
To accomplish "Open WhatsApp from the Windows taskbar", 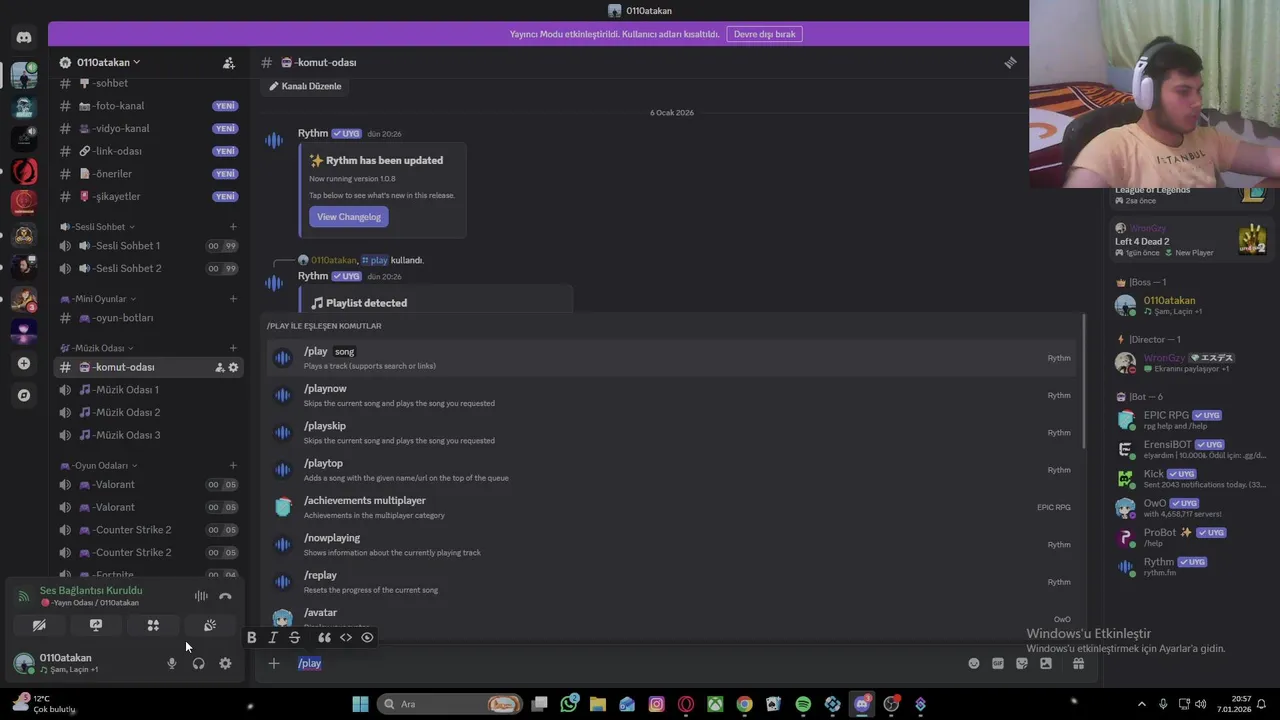I will tap(569, 704).
